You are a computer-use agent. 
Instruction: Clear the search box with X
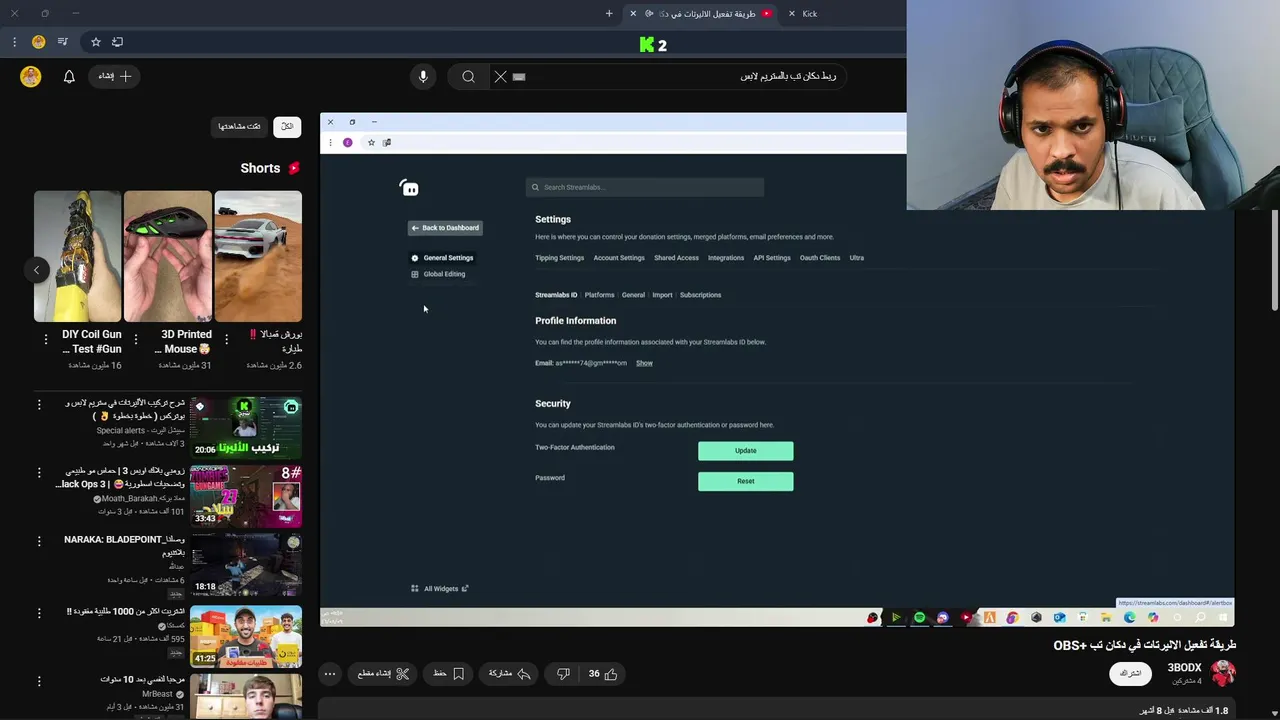(501, 76)
